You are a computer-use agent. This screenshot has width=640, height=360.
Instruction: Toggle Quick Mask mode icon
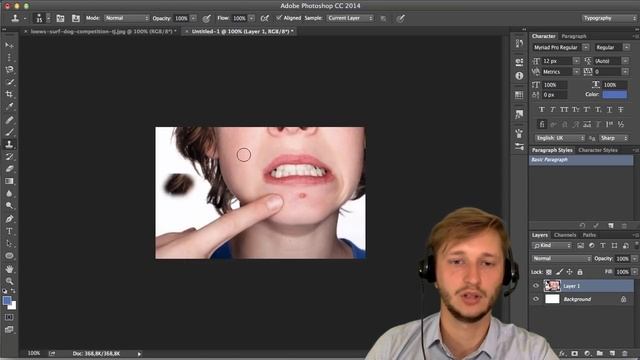click(9, 317)
